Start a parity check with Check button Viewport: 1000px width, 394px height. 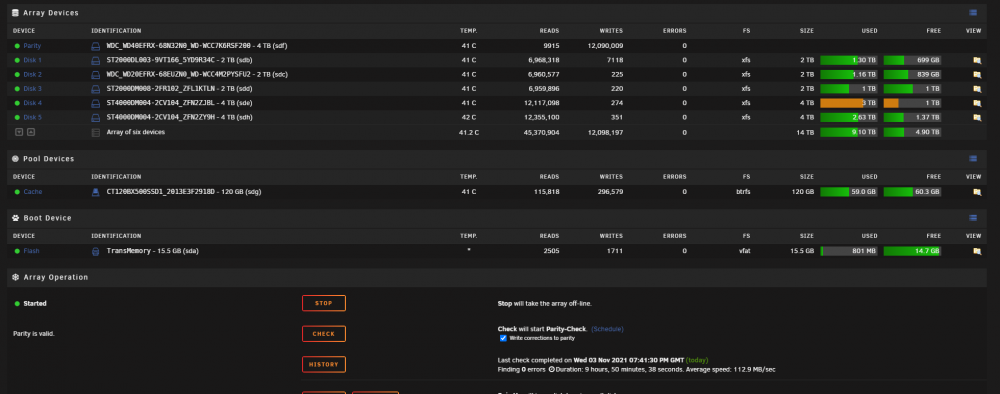(324, 334)
